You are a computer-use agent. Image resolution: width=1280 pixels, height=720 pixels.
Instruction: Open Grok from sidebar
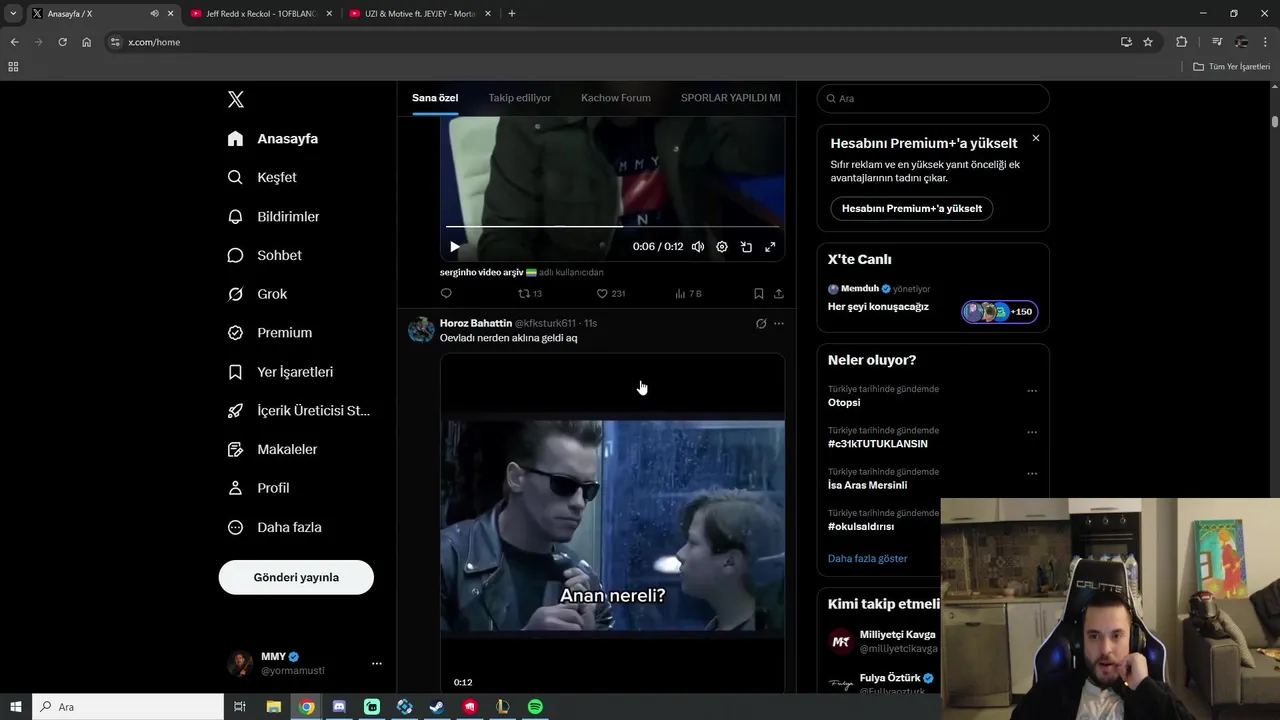coord(258,294)
